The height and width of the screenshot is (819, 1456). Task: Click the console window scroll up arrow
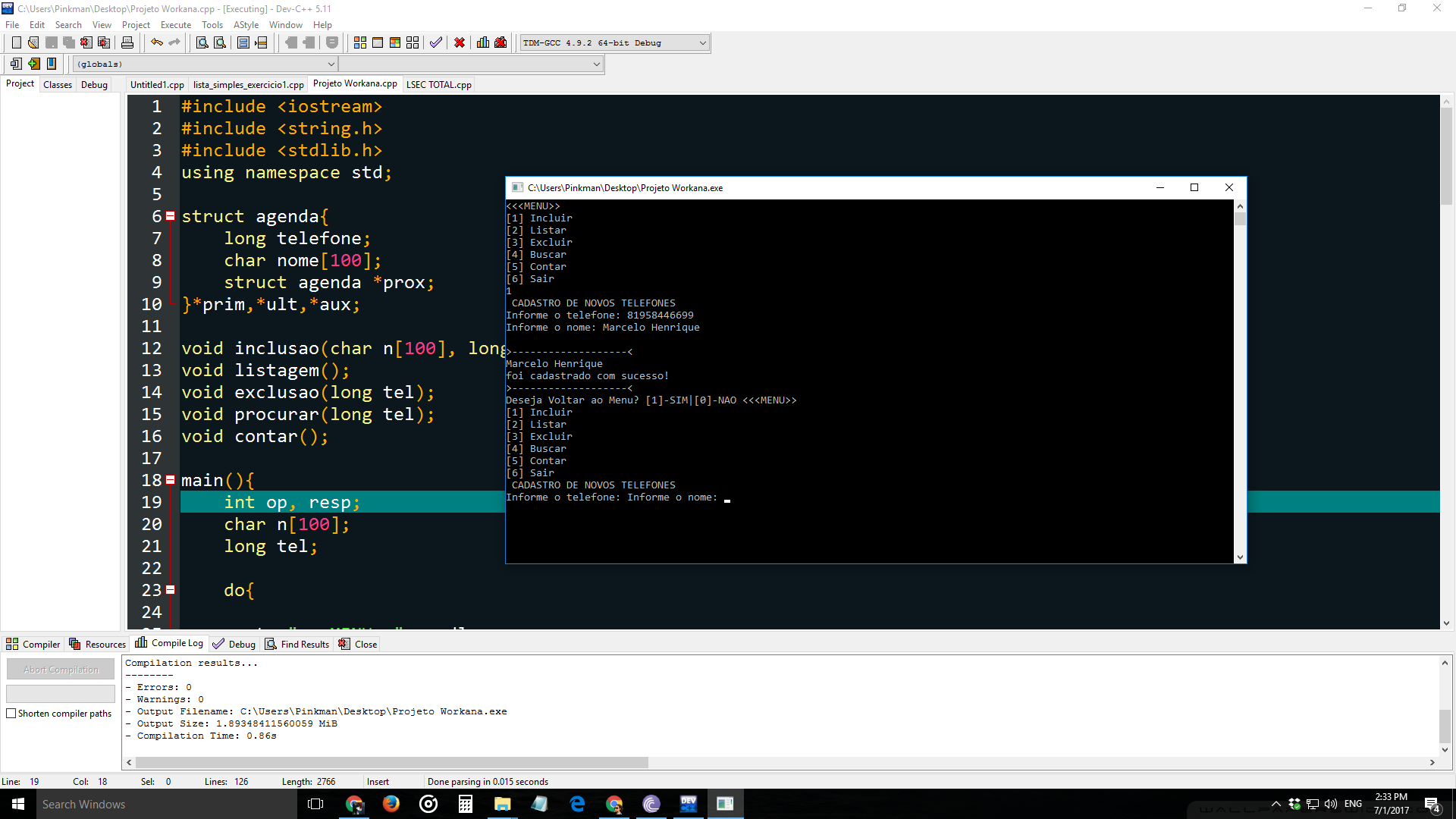(x=1240, y=206)
